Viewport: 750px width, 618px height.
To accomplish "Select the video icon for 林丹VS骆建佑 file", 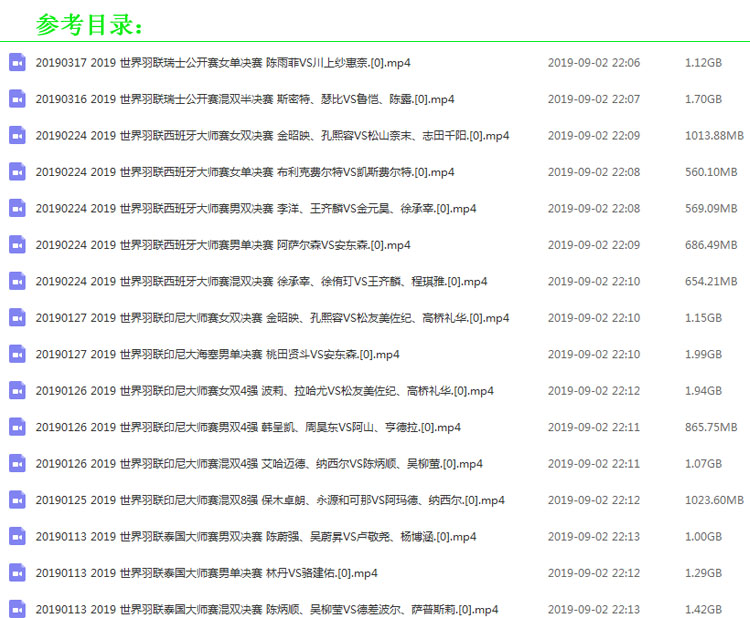I will pos(17,573).
